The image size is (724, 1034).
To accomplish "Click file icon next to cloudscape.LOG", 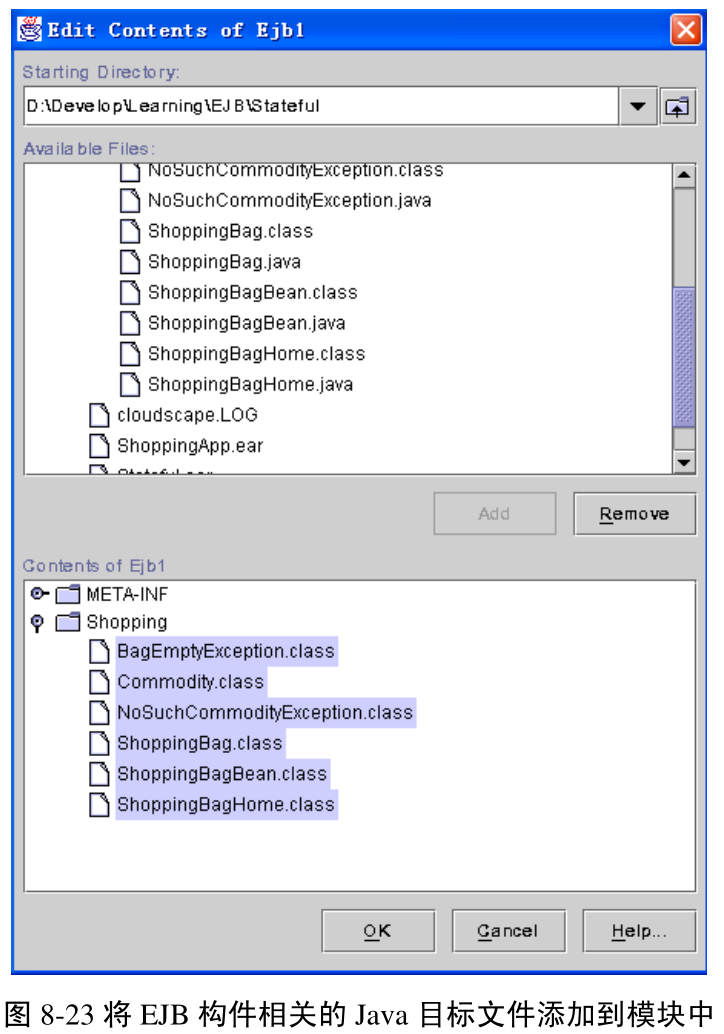I will click(x=99, y=415).
